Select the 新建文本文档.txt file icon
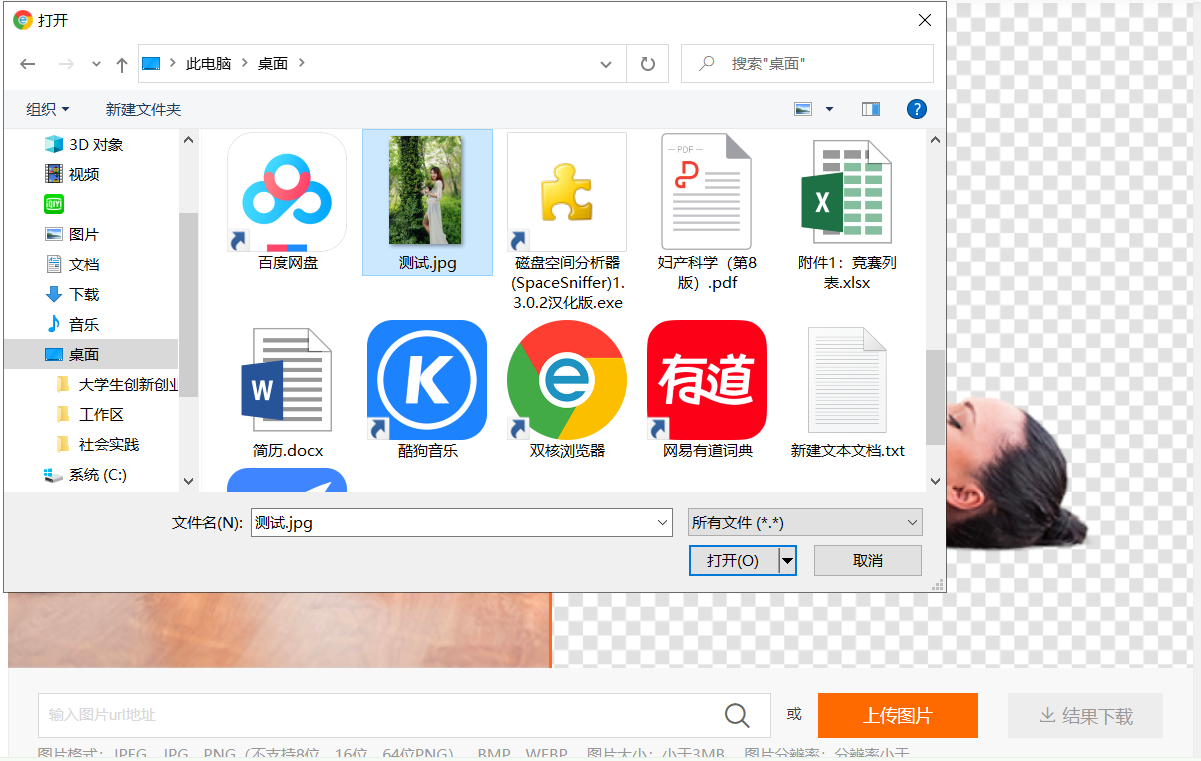The height and width of the screenshot is (761, 1201). tap(847, 380)
